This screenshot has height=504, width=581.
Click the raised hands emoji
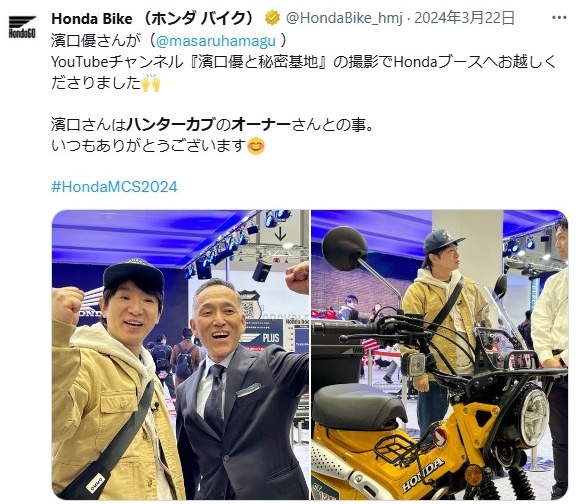pos(151,83)
